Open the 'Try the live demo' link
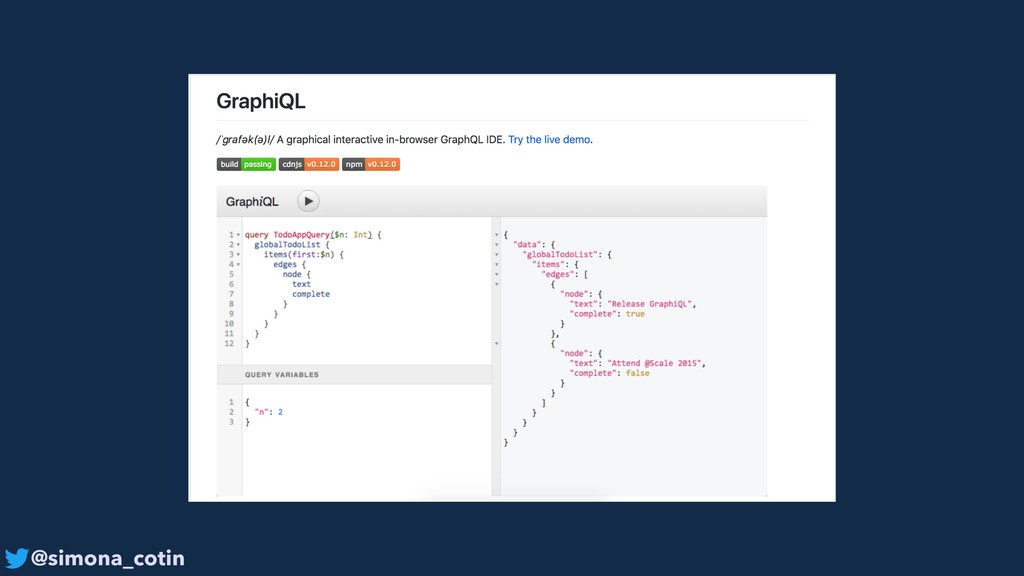The height and width of the screenshot is (576, 1024). 549,140
